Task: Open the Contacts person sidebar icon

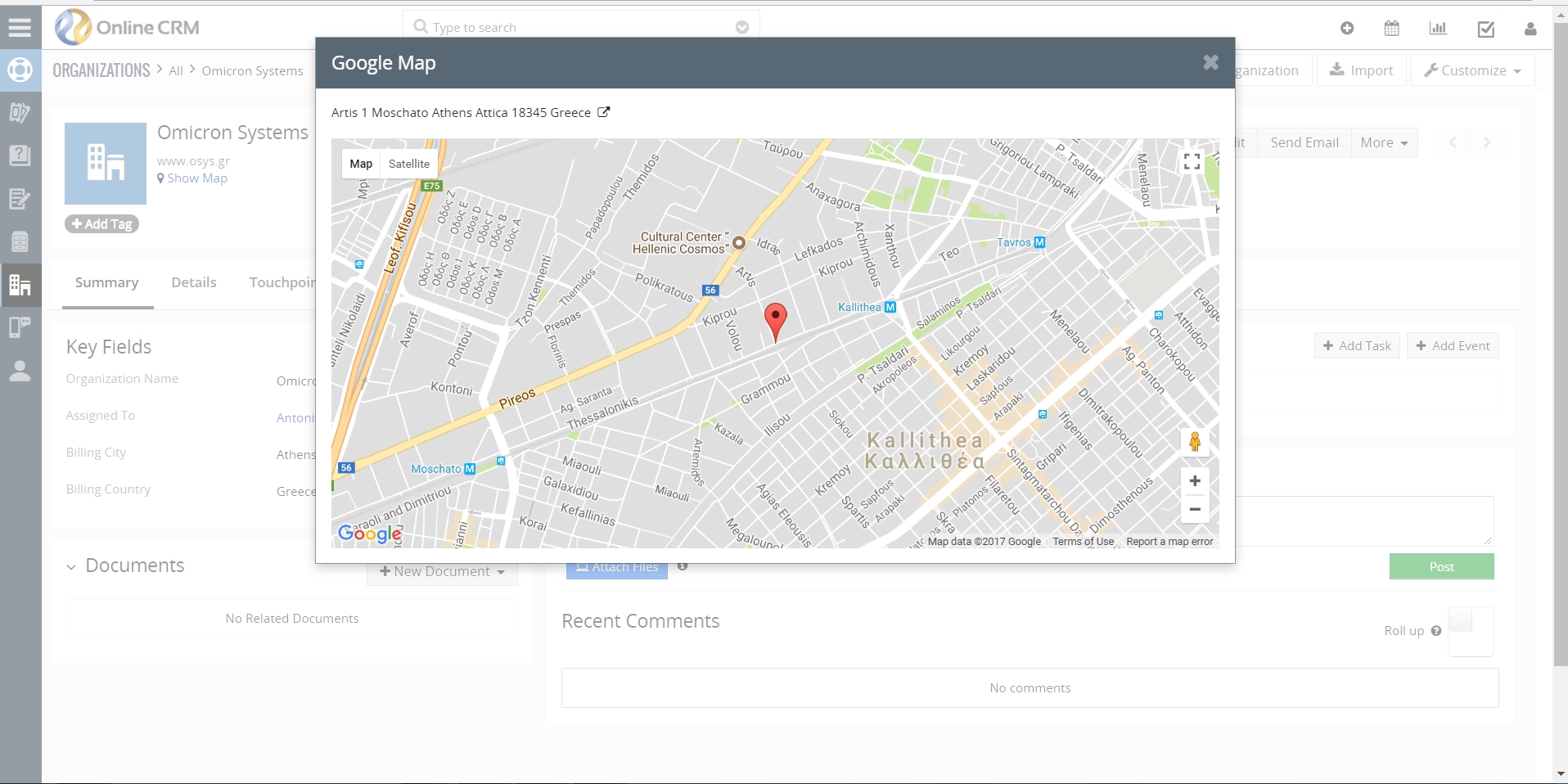Action: [20, 371]
